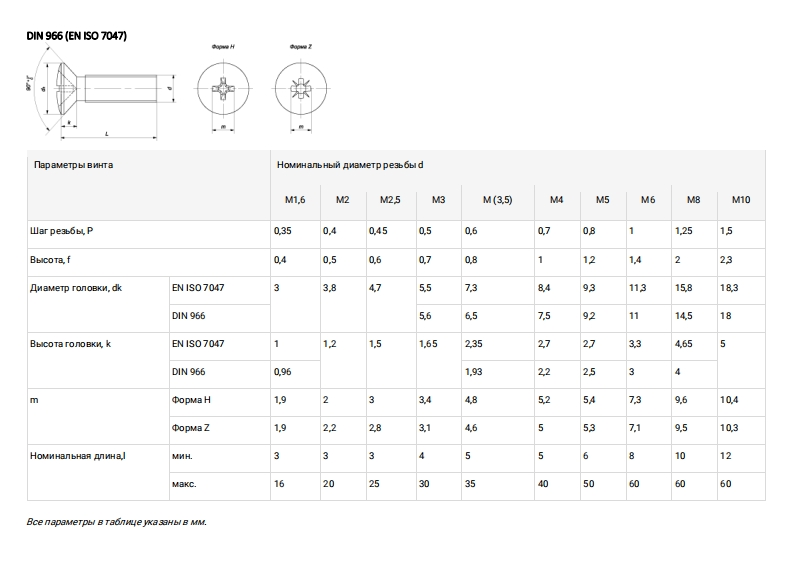Select the M1,6 column header
The width and height of the screenshot is (793, 561).
(294, 200)
